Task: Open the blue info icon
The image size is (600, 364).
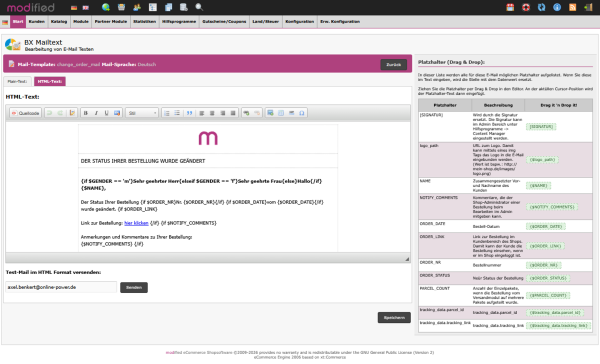Action: point(557,7)
